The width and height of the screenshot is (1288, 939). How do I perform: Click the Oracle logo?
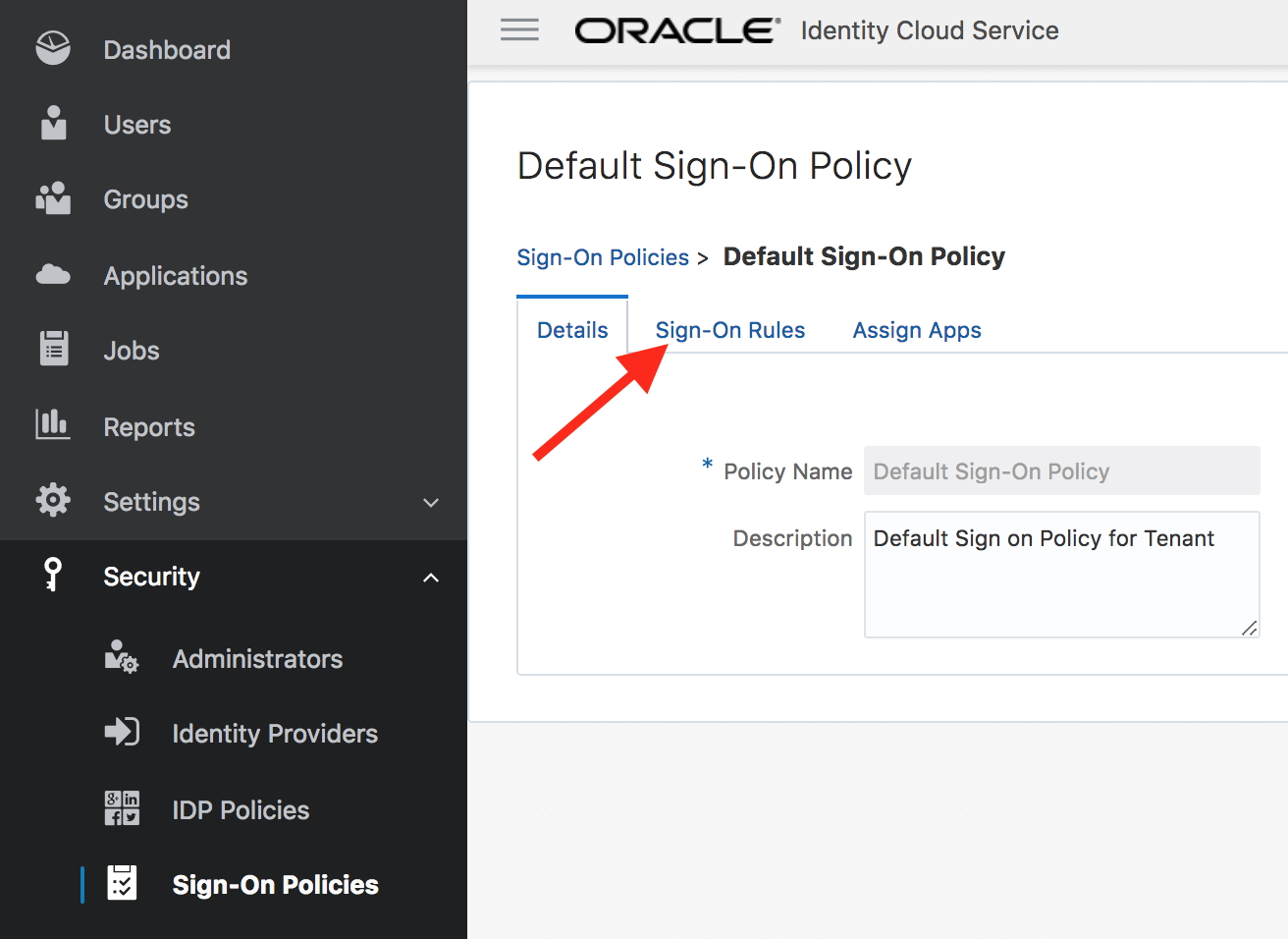point(677,30)
